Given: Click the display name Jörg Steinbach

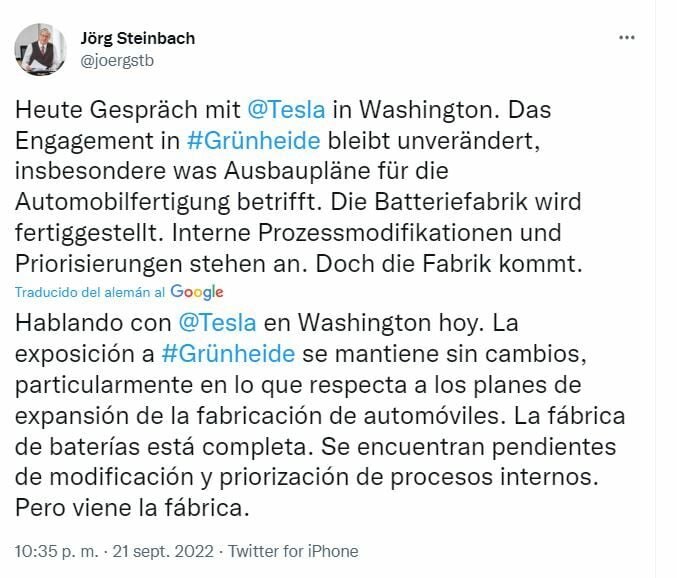Looking at the screenshot, I should click(138, 39).
